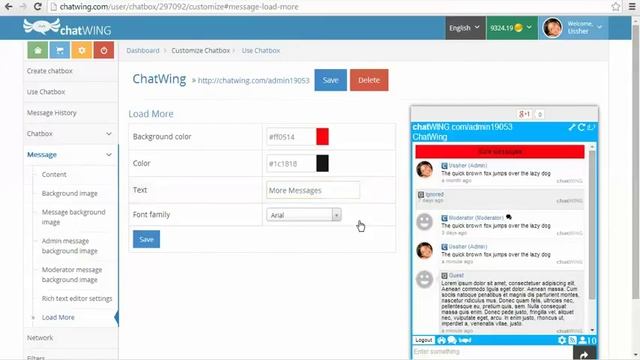
Task: Click the red Delete button
Action: coord(369,80)
